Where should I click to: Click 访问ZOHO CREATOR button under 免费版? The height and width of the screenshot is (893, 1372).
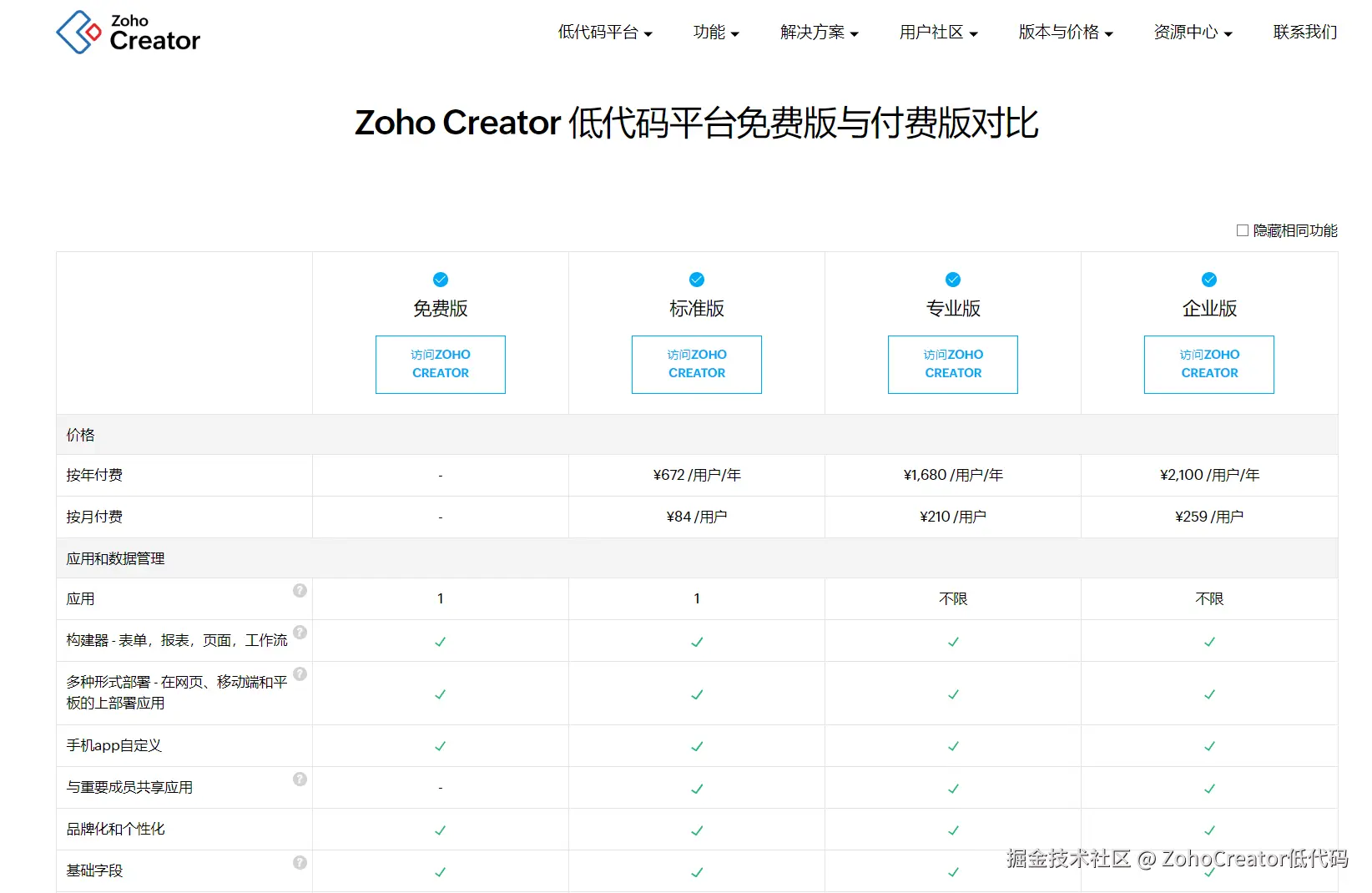coord(441,365)
